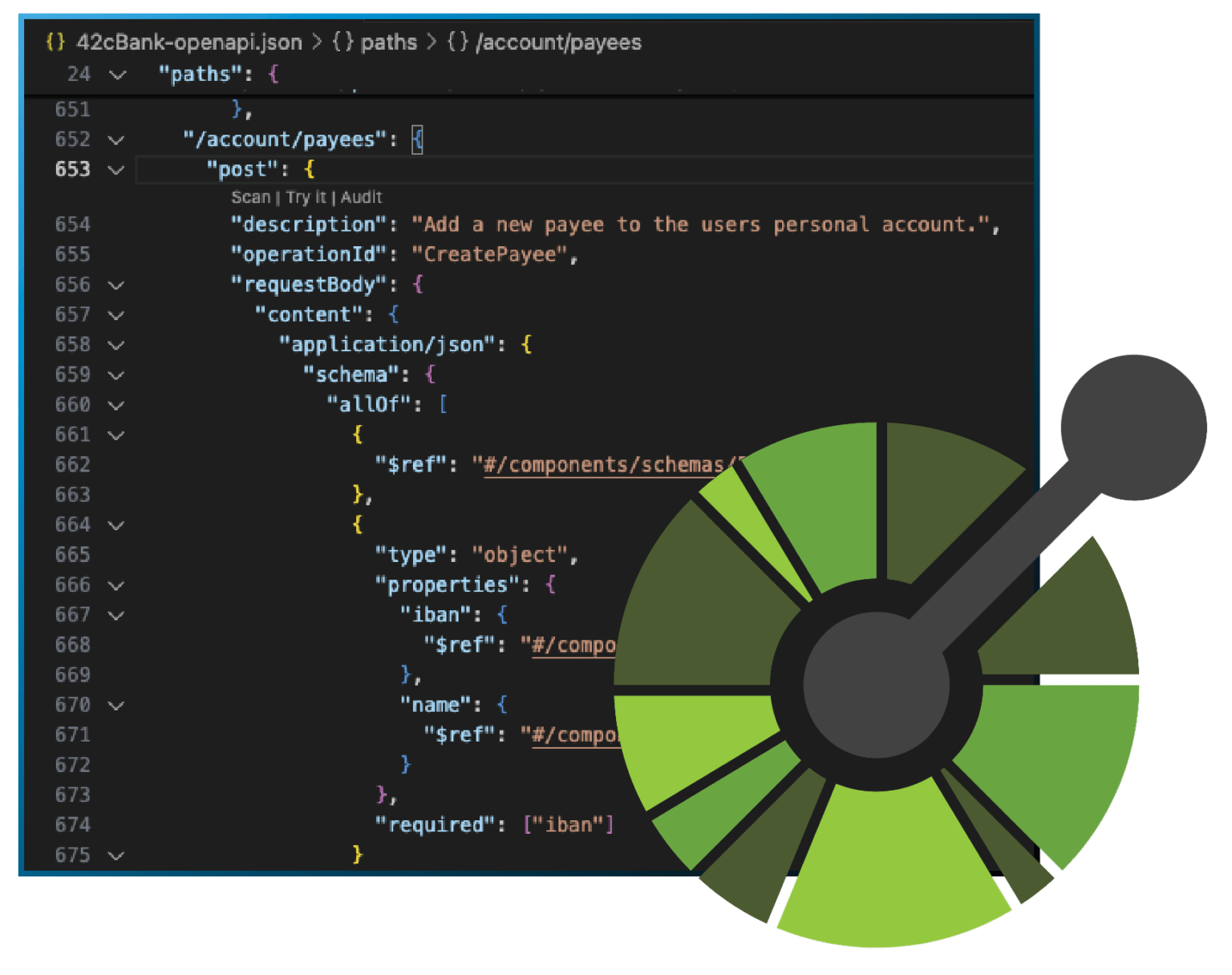Click line number 674 in the gutter
Image resolution: width=1232 pixels, height=975 pixels.
tap(72, 825)
